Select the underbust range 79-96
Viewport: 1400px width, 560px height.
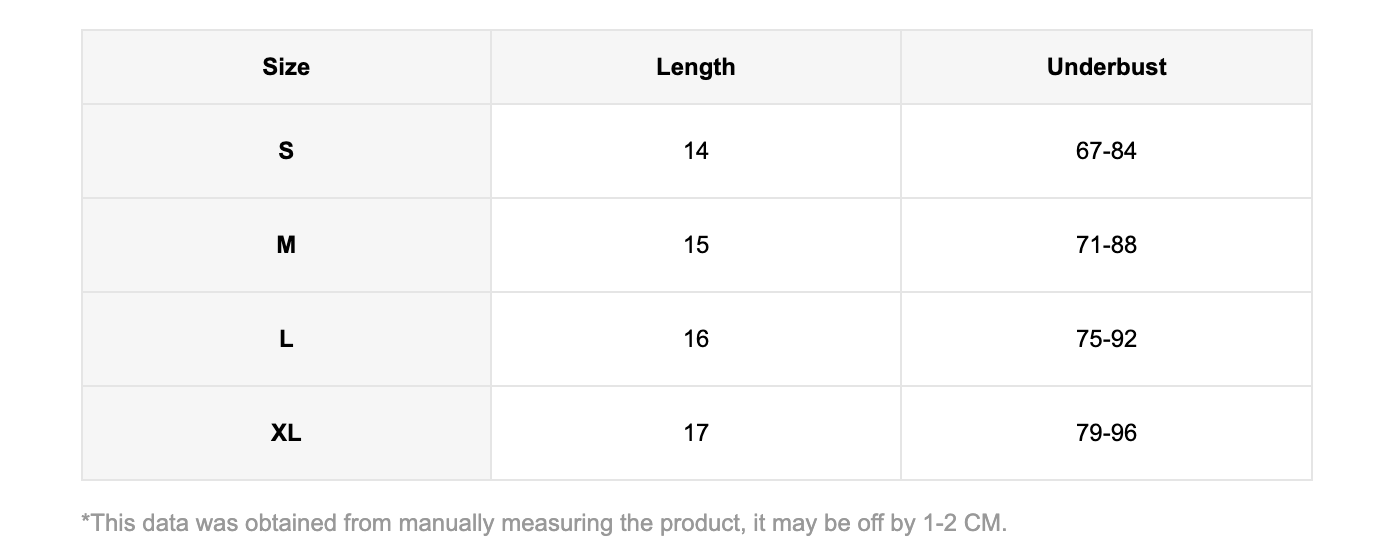point(1106,433)
